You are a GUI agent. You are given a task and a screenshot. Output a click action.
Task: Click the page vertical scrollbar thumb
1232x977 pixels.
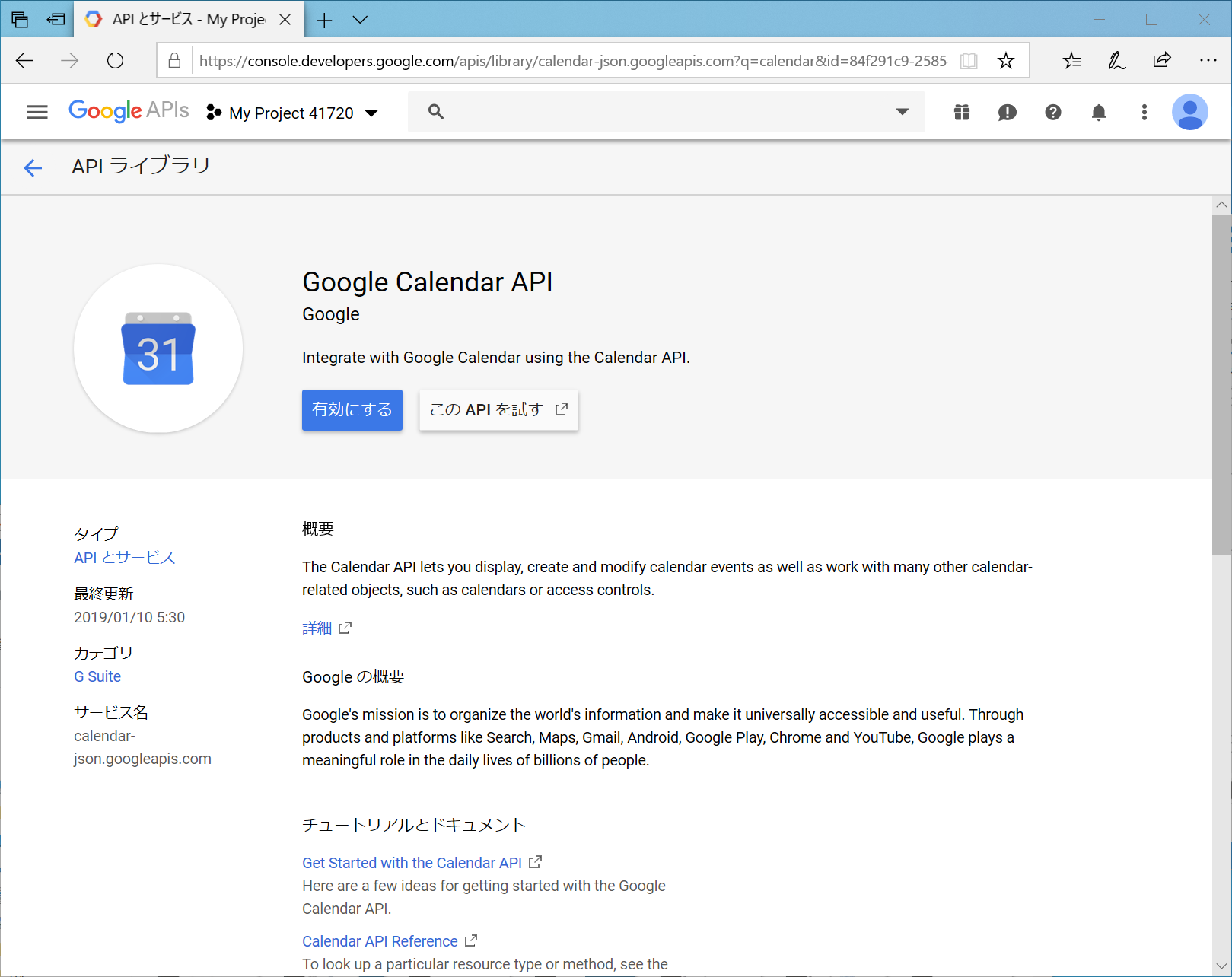[x=1221, y=385]
